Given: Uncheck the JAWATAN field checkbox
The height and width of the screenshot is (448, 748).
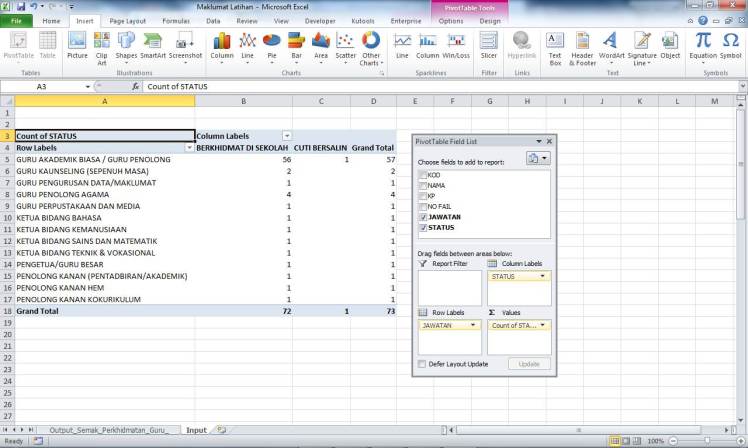Looking at the screenshot, I should tap(422, 217).
